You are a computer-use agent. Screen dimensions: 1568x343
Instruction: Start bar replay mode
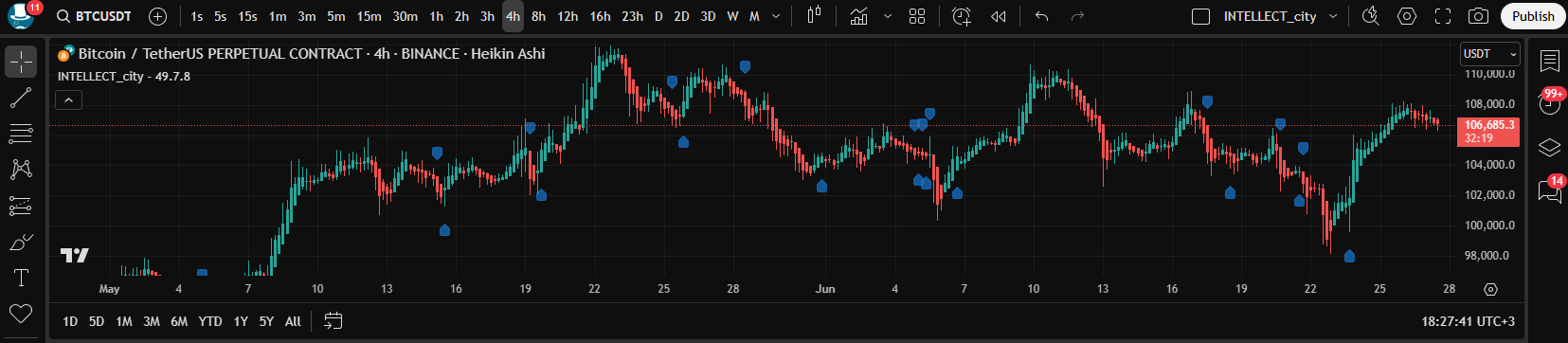coord(998,16)
